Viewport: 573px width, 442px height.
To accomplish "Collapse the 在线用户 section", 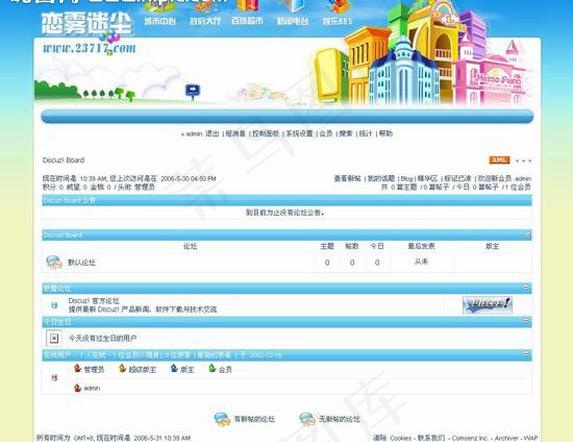I will [526, 353].
